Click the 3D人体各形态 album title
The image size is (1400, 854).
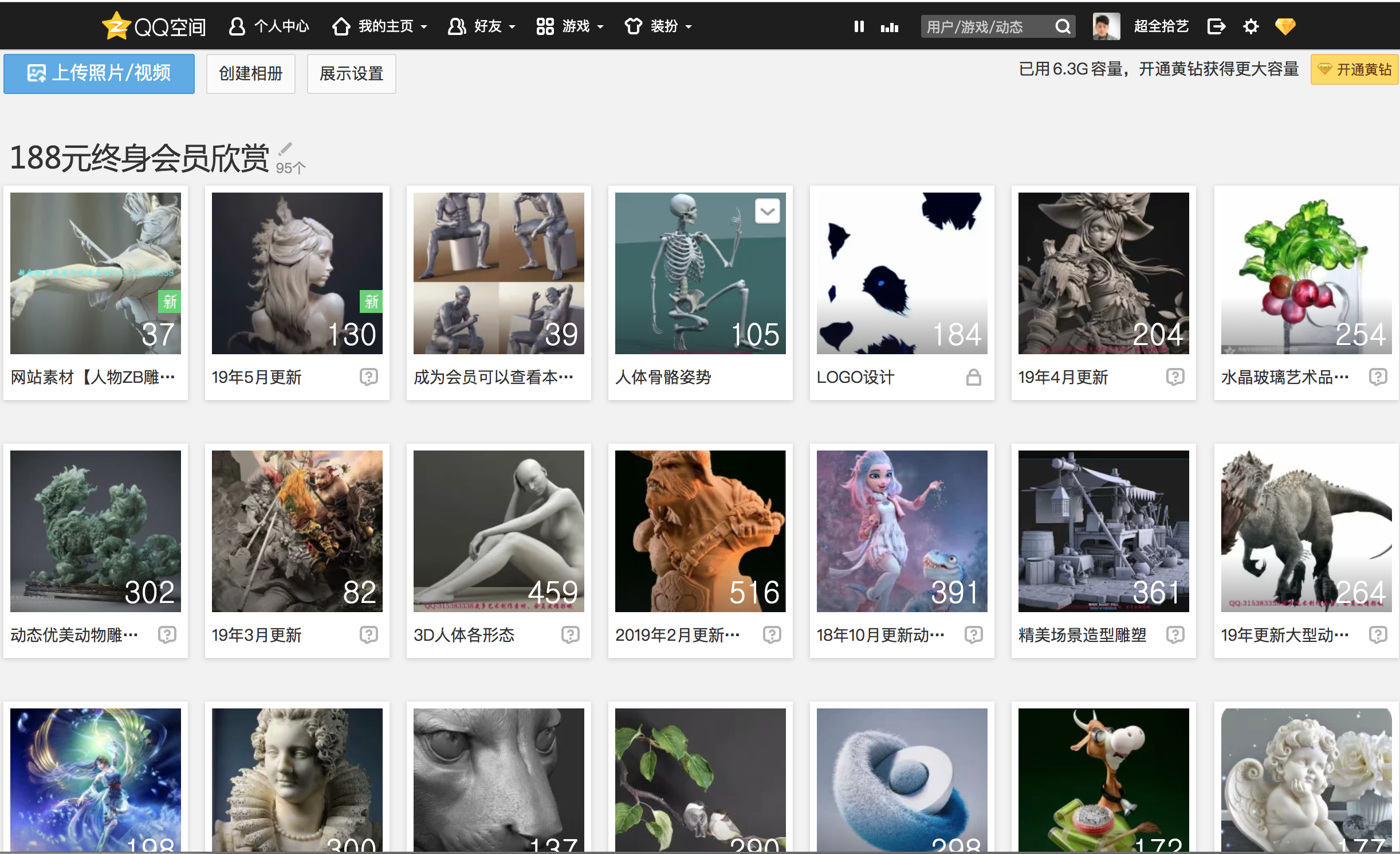464,635
